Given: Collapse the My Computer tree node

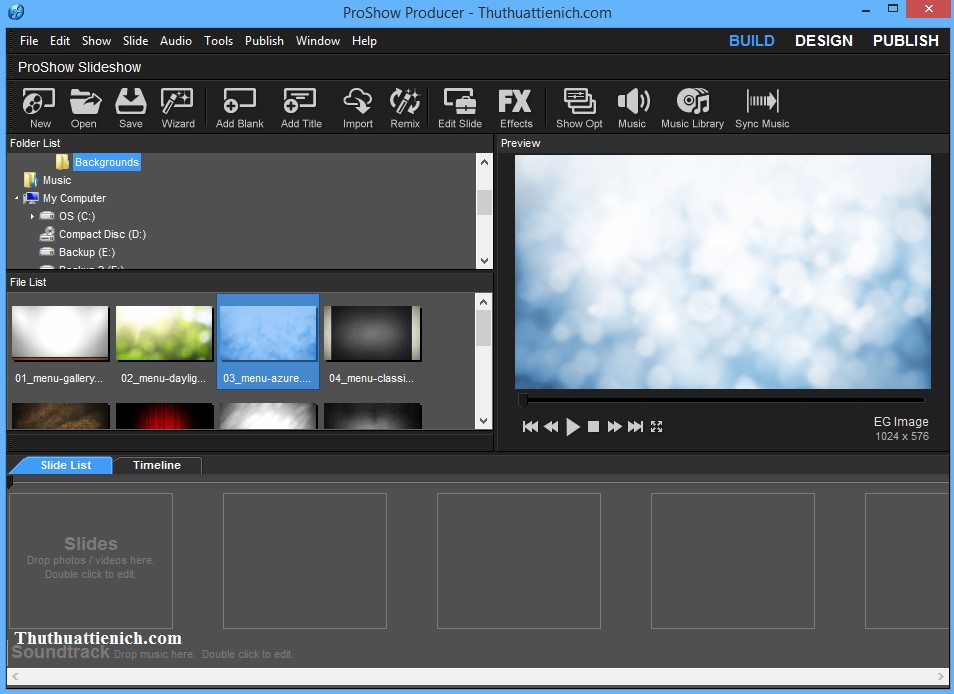Looking at the screenshot, I should (16, 198).
